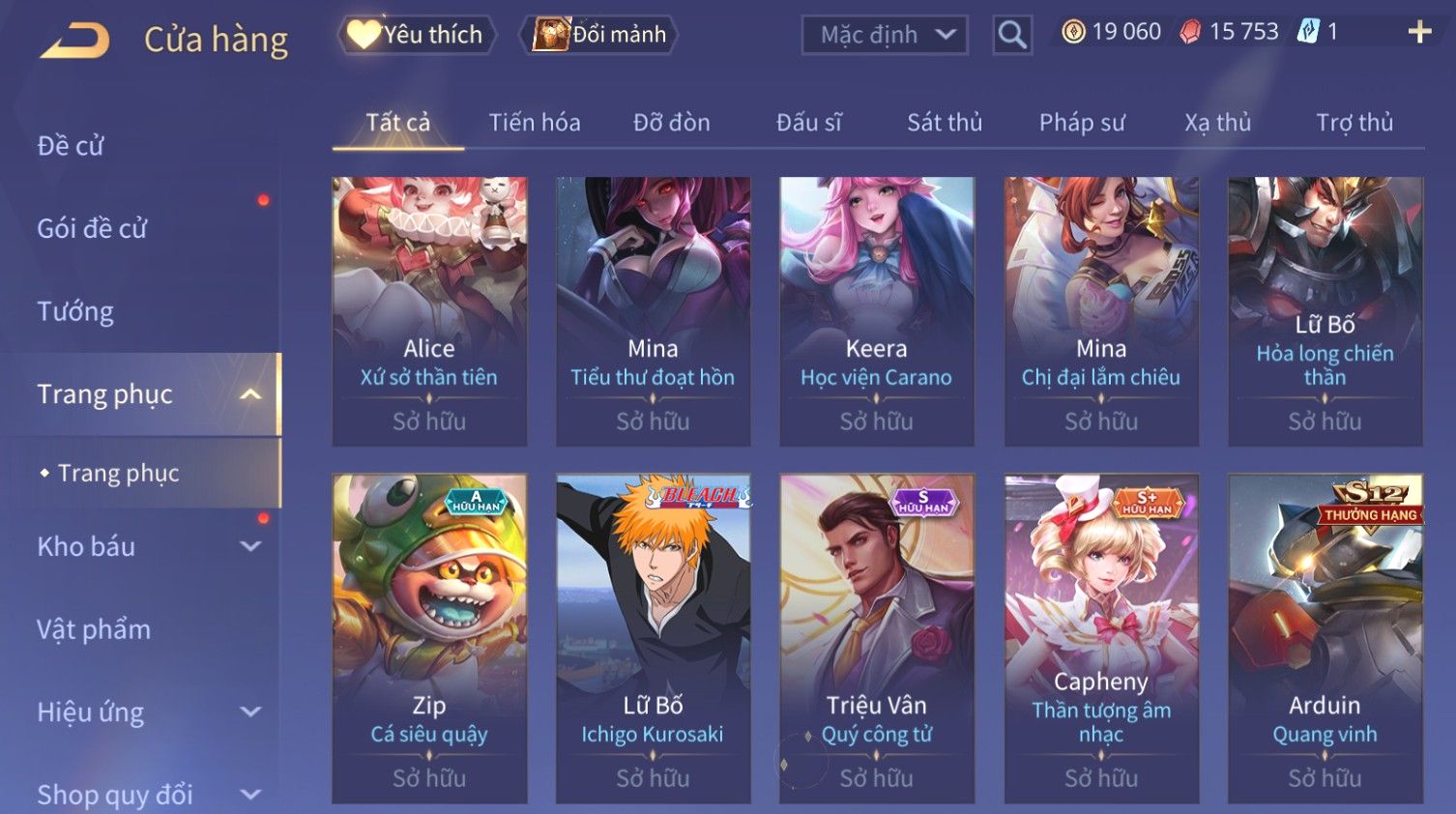Expand the Hiệu ứng sidebar section
This screenshot has height=814, width=1456.
coord(250,712)
